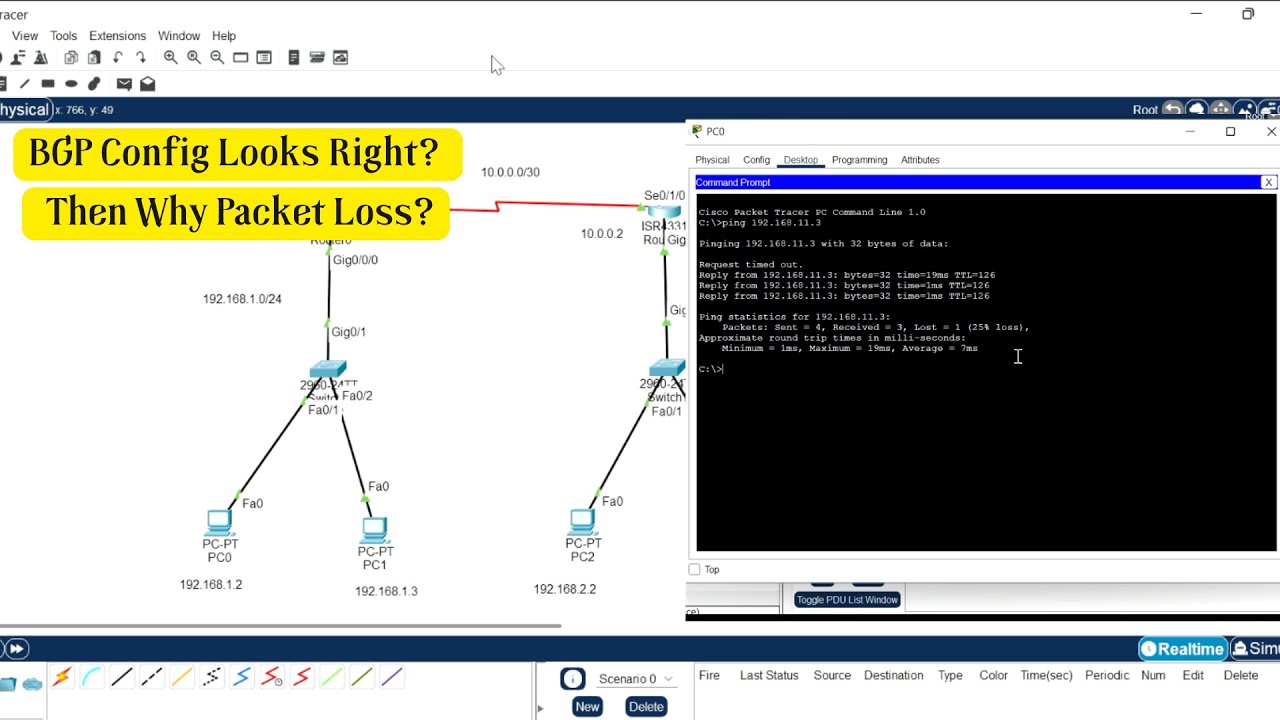
Task: Click the cluster/server stack toolbar icon
Action: 317,58
